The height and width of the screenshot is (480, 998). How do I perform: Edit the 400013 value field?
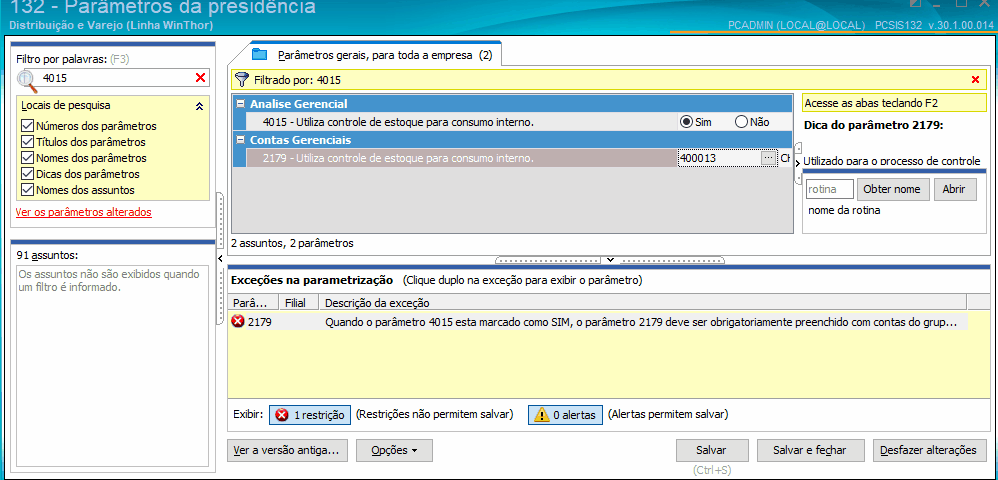pyautogui.click(x=720, y=158)
